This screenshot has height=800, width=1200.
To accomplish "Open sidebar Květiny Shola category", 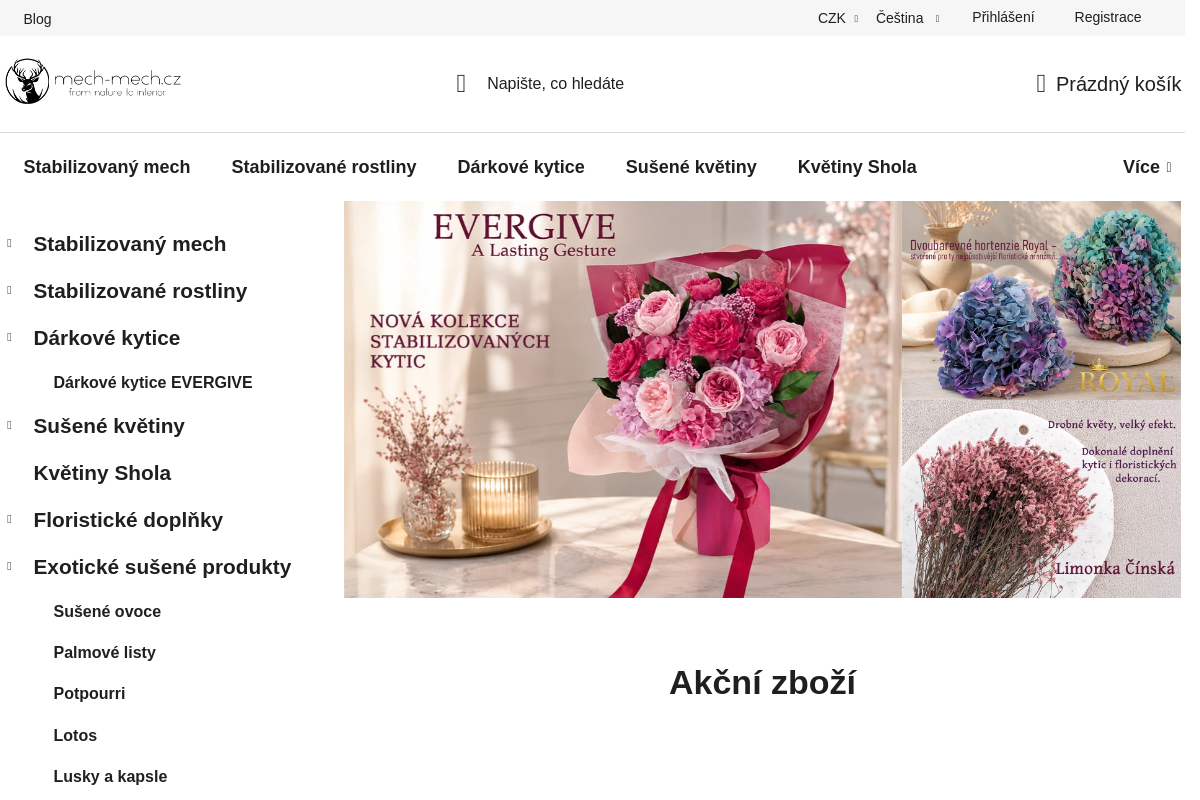I will pyautogui.click(x=102, y=473).
